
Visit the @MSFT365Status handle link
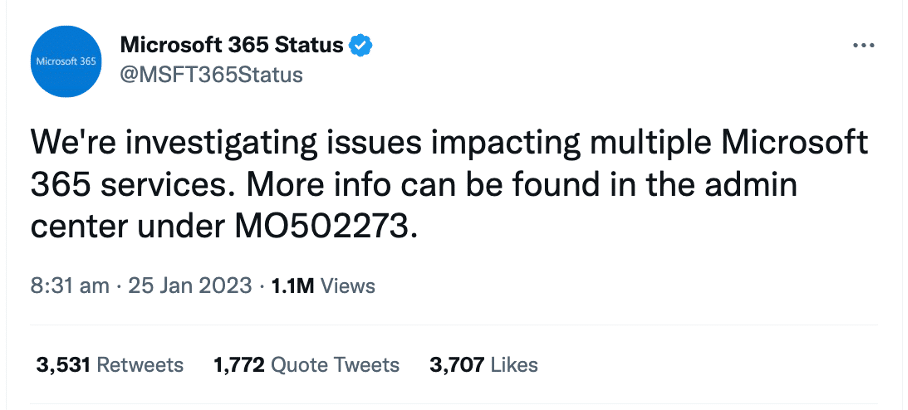pos(211,75)
